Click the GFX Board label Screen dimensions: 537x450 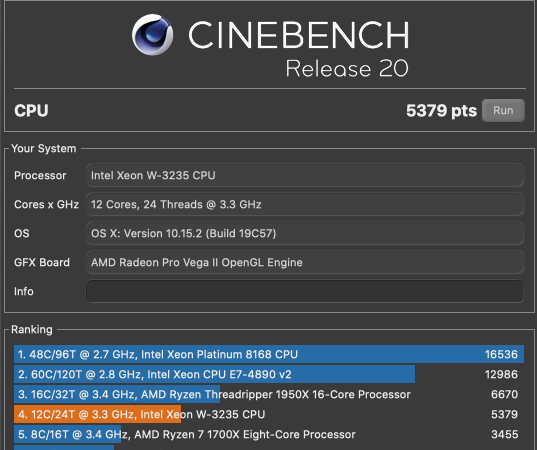(x=42, y=263)
